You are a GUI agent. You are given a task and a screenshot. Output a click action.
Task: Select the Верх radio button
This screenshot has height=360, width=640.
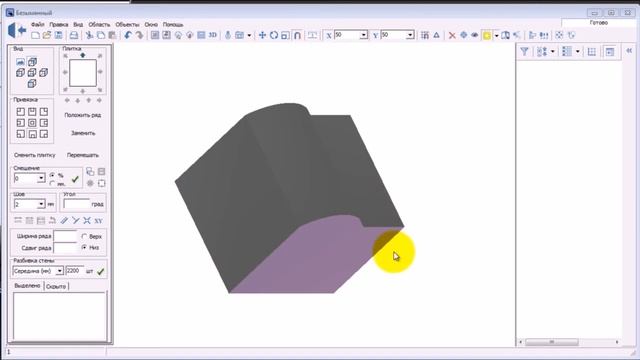click(x=84, y=236)
